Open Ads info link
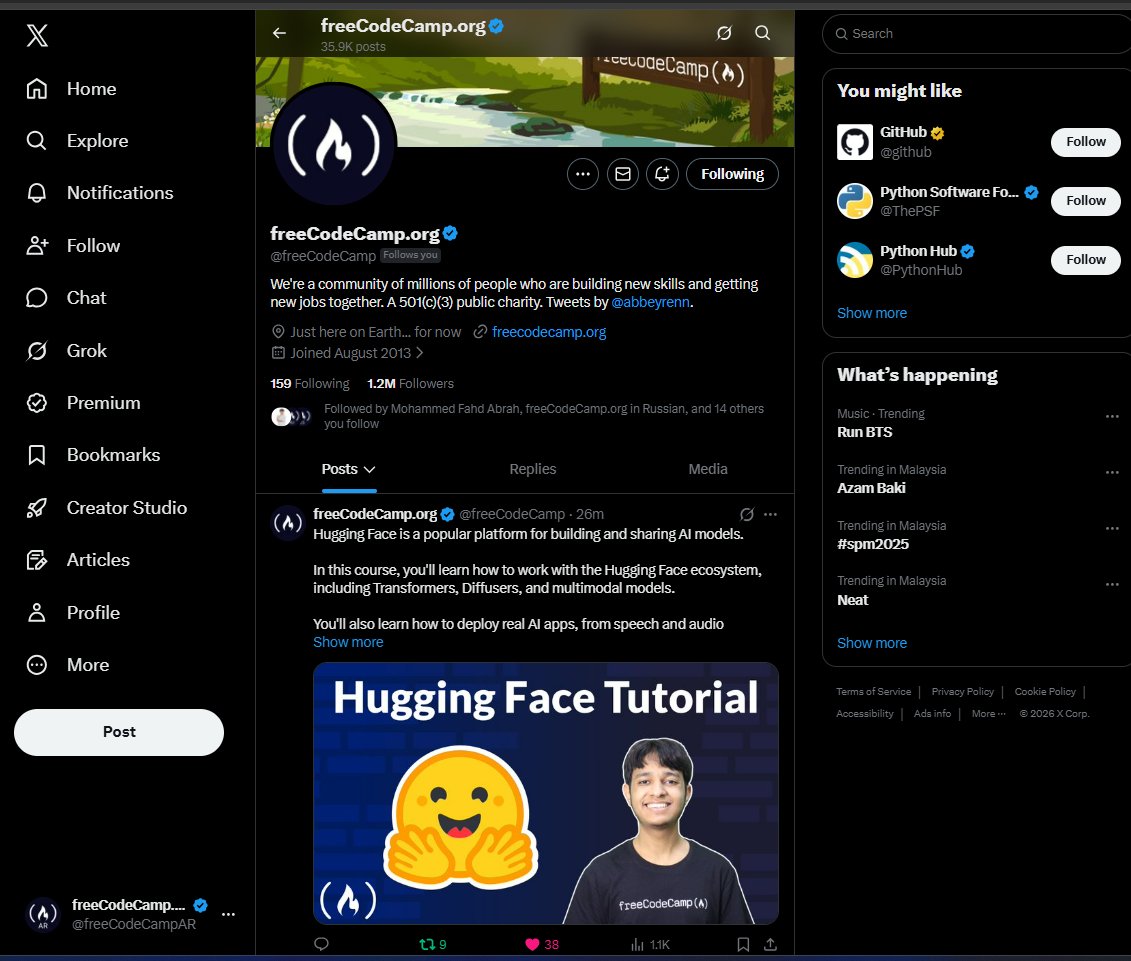 pyautogui.click(x=932, y=713)
